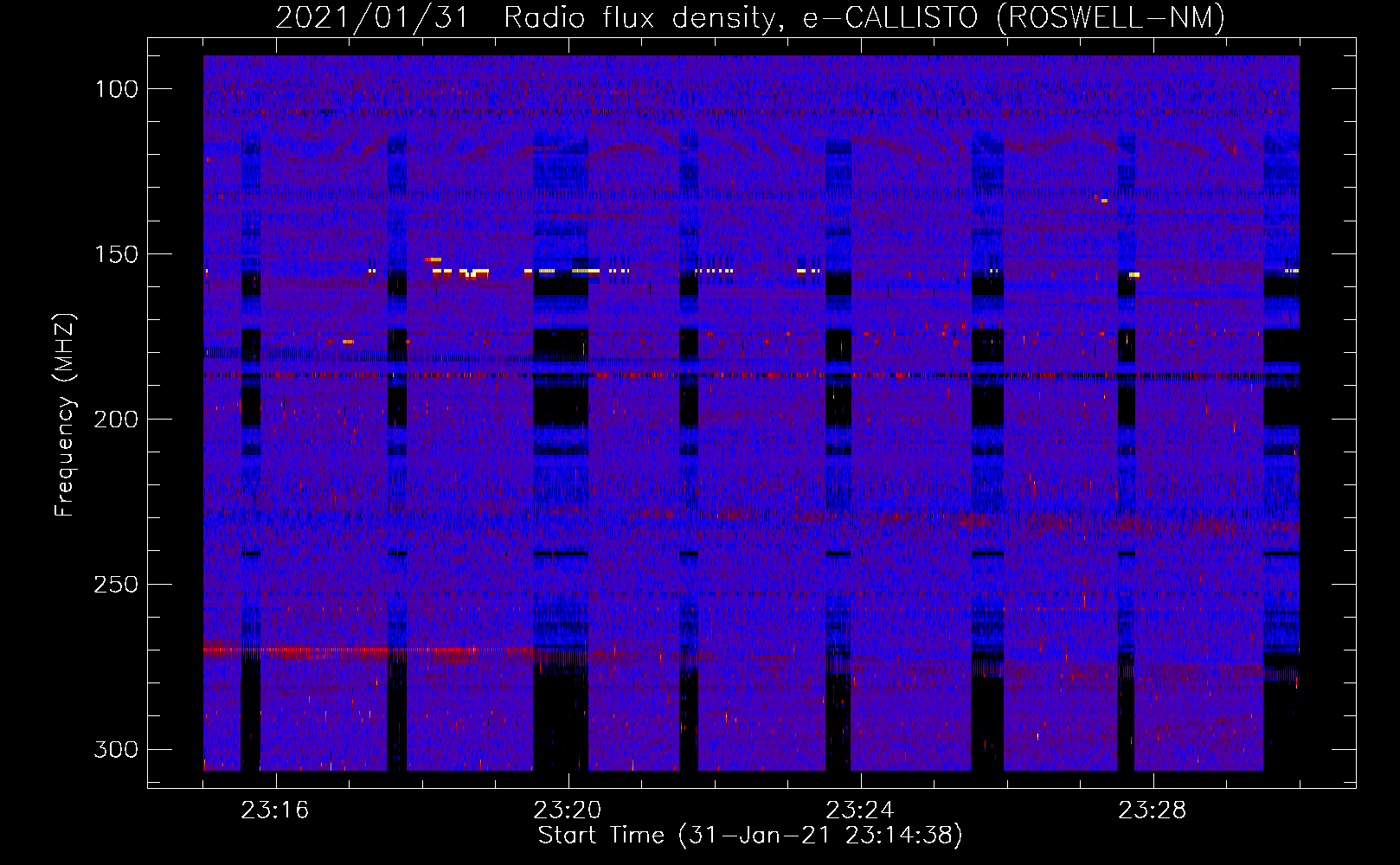Viewport: 1400px width, 865px height.
Task: Click the 23:24 time tick label
Action: [x=860, y=811]
